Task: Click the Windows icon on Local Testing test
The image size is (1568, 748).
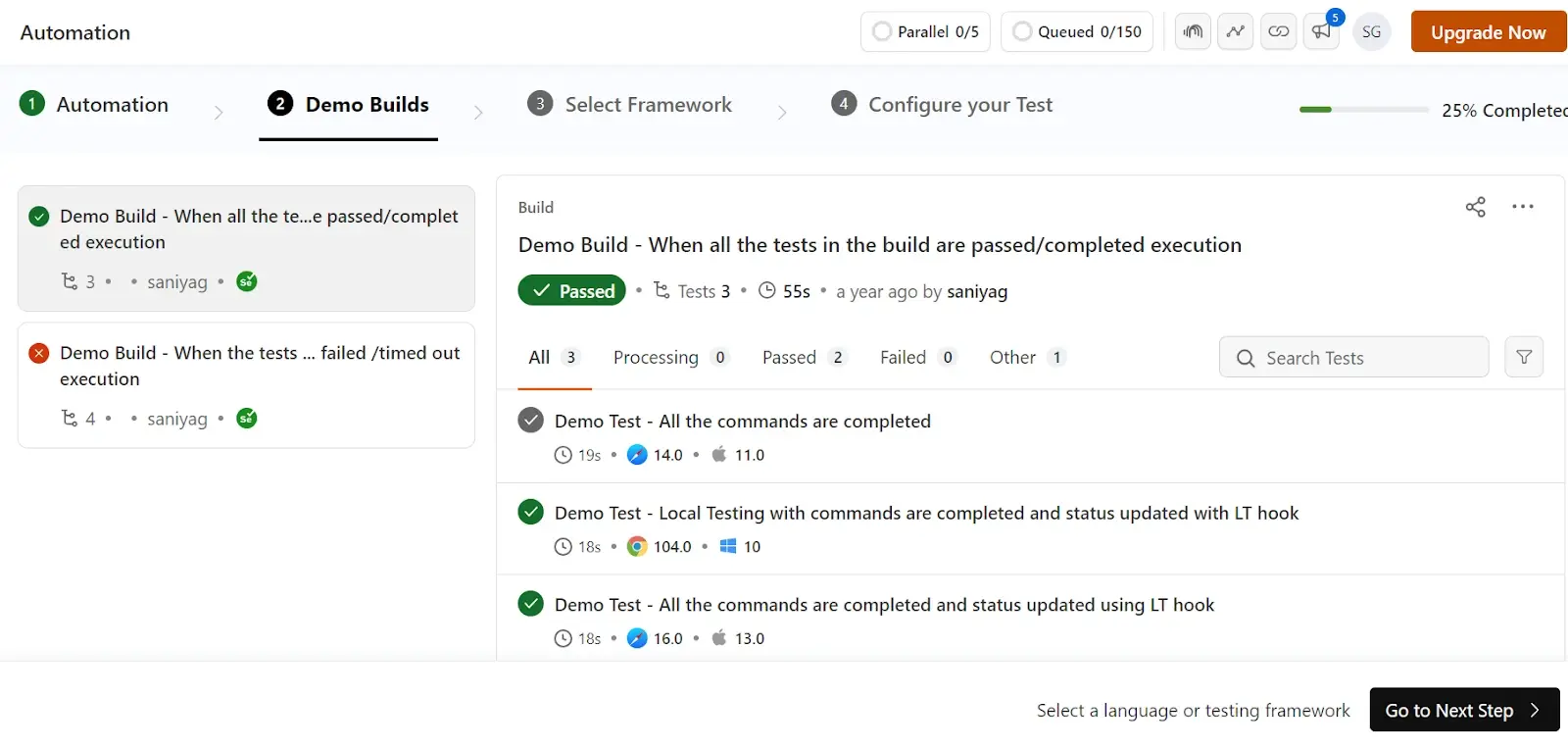Action: (x=728, y=546)
